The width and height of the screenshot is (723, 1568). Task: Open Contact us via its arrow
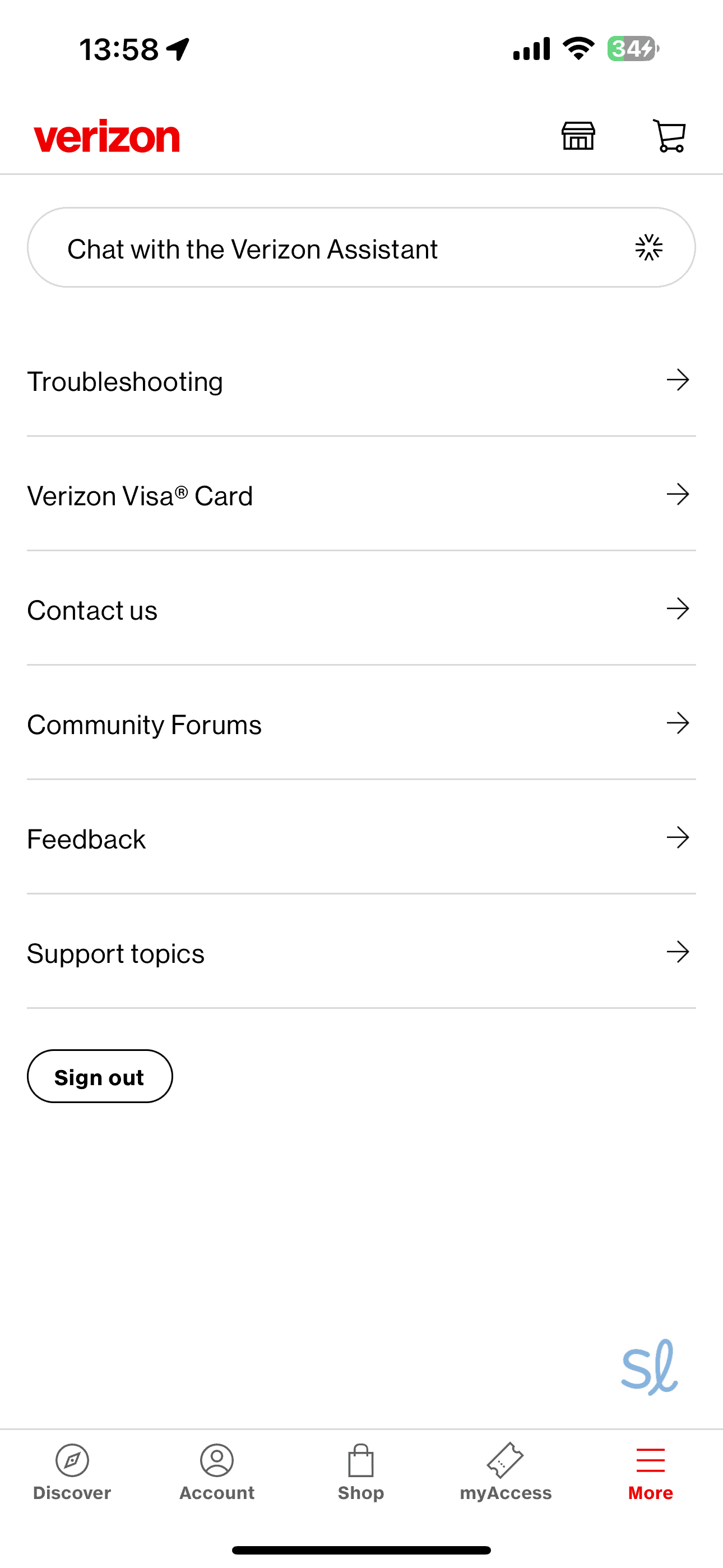(x=678, y=608)
